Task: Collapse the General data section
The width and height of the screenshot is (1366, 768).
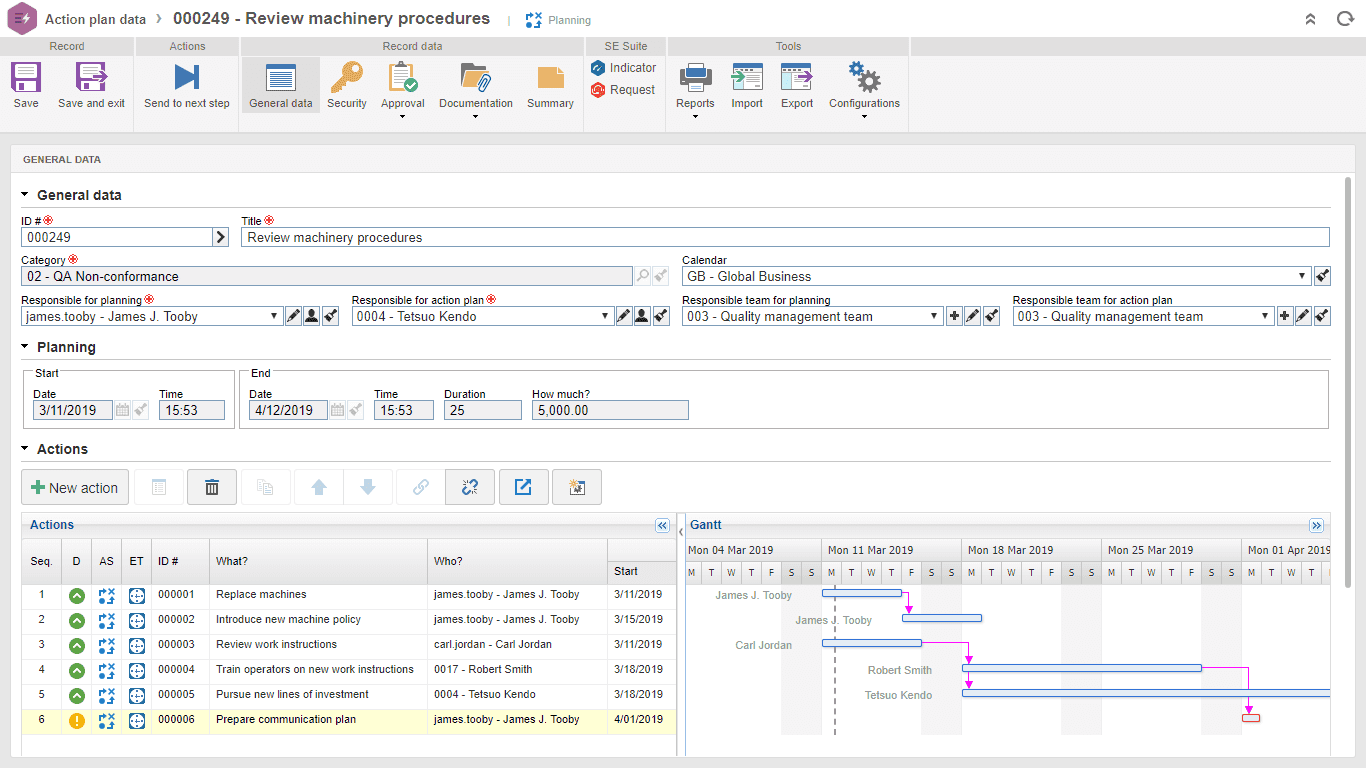Action: click(x=25, y=195)
